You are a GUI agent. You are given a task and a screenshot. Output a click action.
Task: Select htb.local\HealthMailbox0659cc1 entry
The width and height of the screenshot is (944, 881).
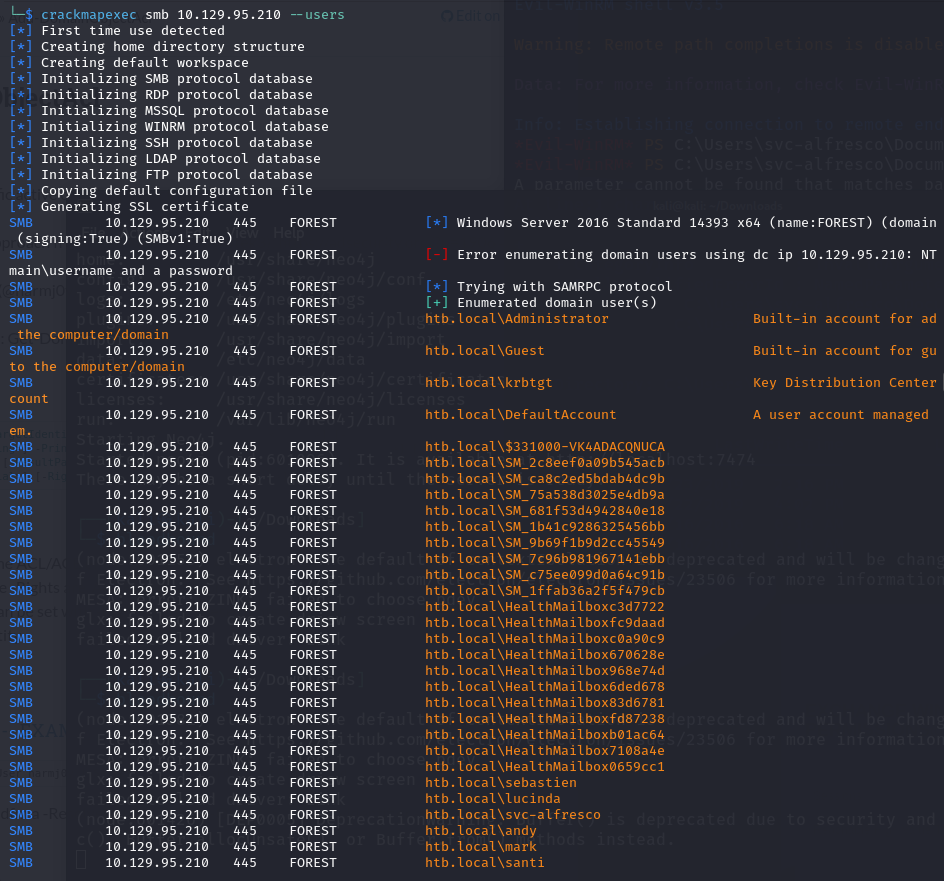544,767
